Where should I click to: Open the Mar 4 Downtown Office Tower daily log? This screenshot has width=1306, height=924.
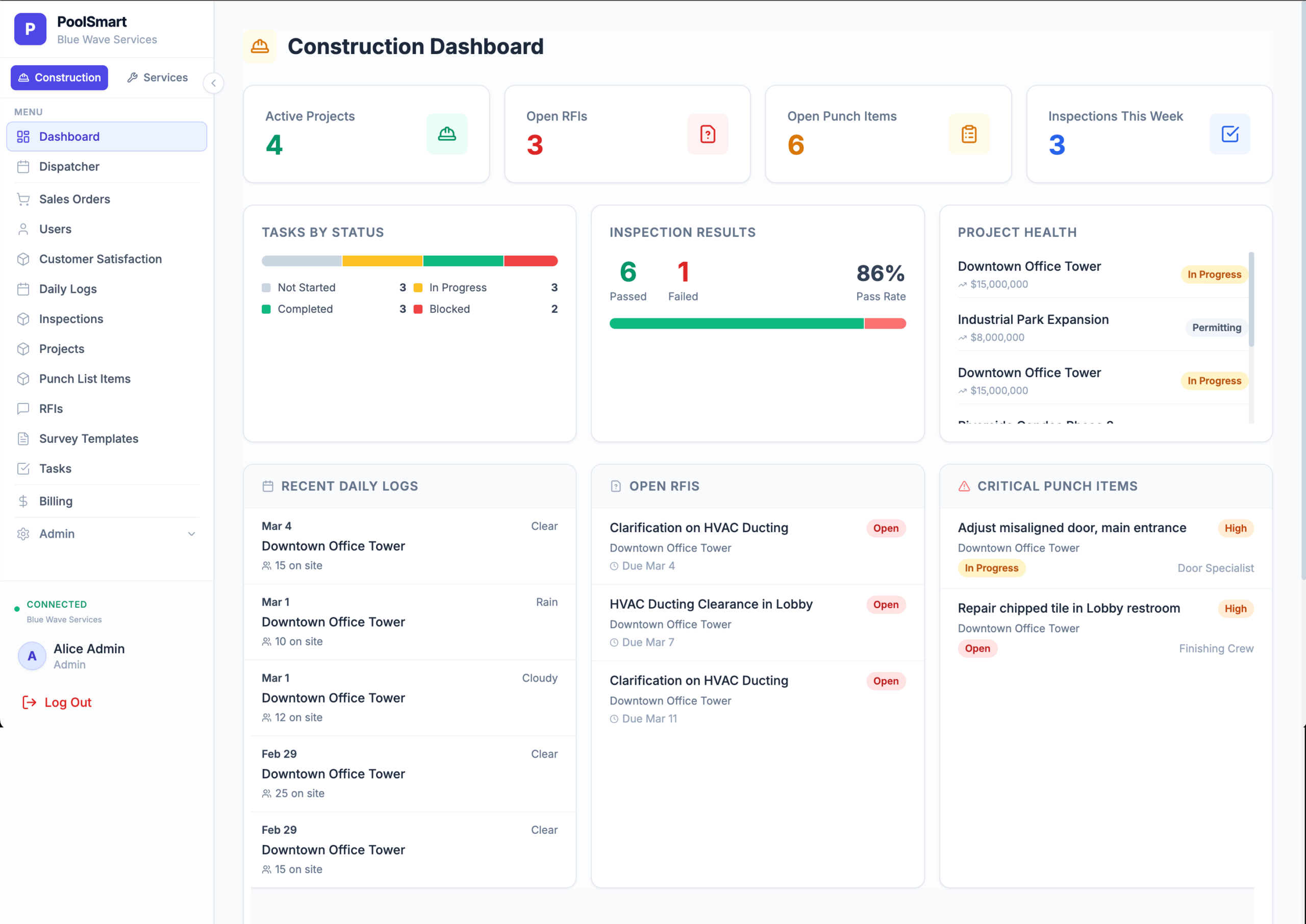pos(410,545)
